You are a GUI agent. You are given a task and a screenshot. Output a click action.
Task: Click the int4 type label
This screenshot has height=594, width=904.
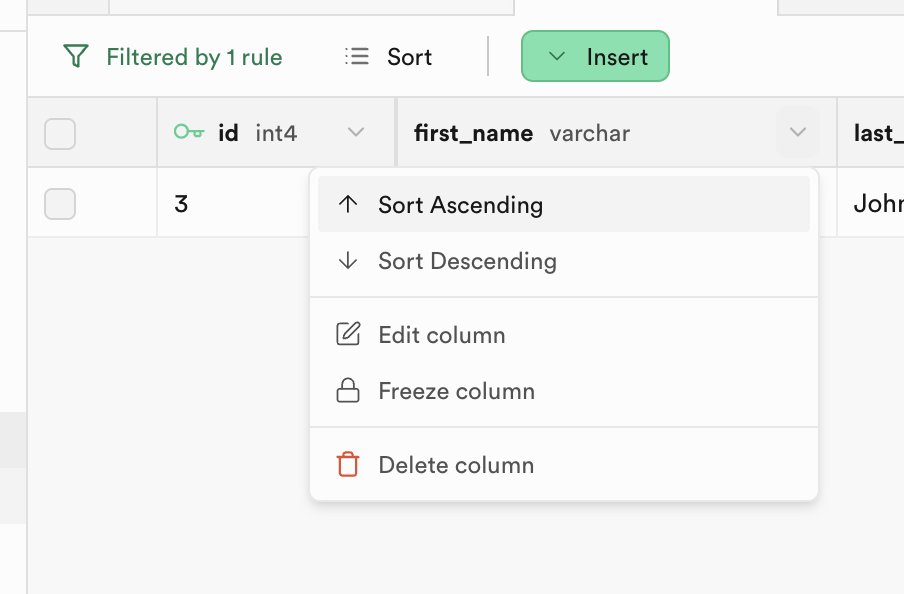[276, 133]
